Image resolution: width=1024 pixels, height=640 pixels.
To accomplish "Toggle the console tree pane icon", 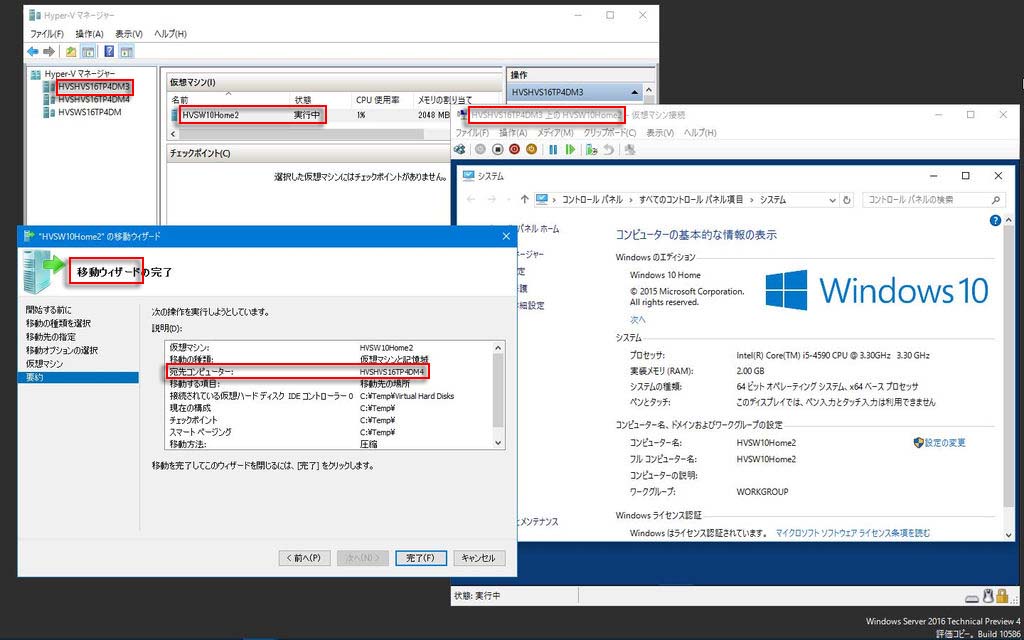I will point(88,52).
